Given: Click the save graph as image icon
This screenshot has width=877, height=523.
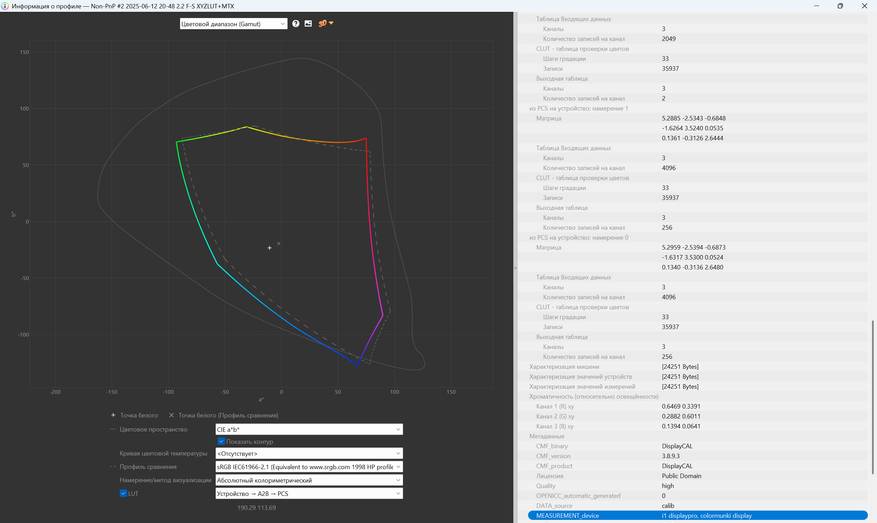Looking at the screenshot, I should point(308,23).
